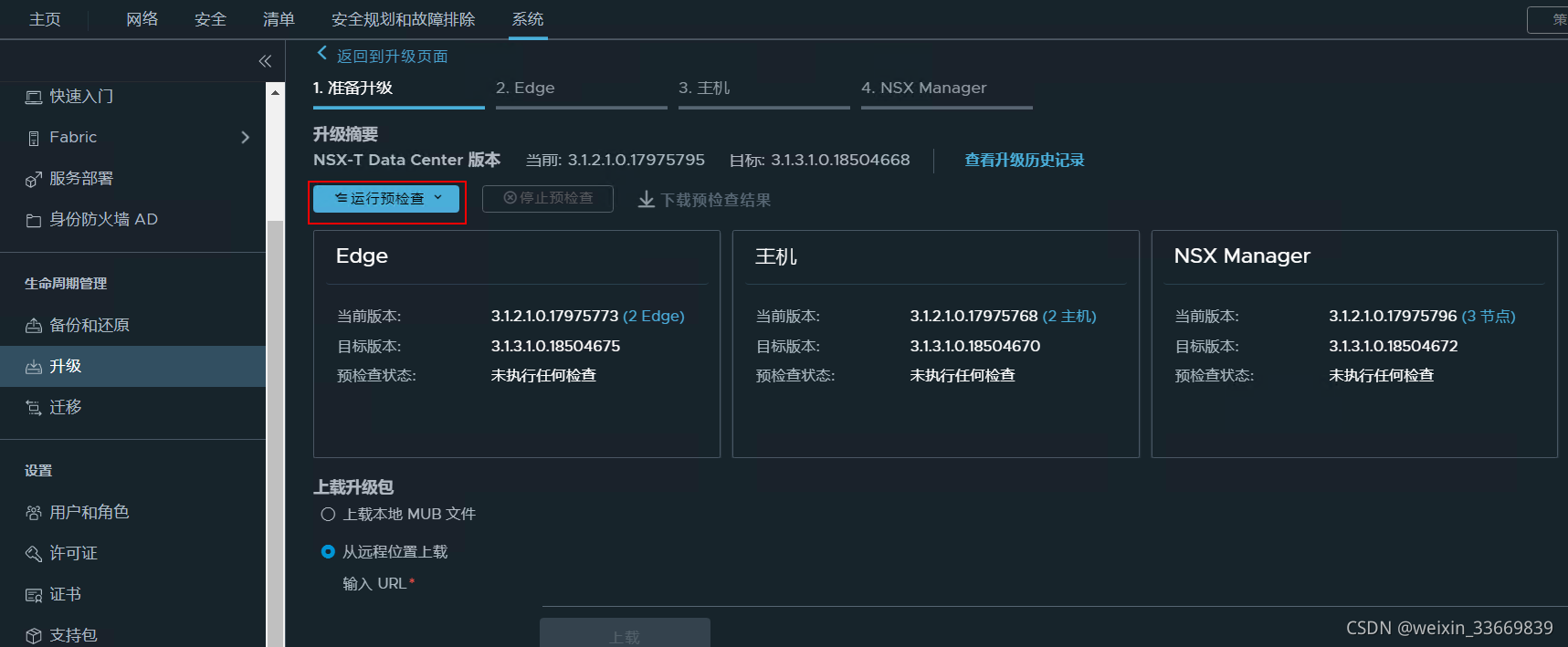Viewport: 1568px width, 647px height.
Task: Open 服务部署 in the sidebar
Action: (81, 179)
